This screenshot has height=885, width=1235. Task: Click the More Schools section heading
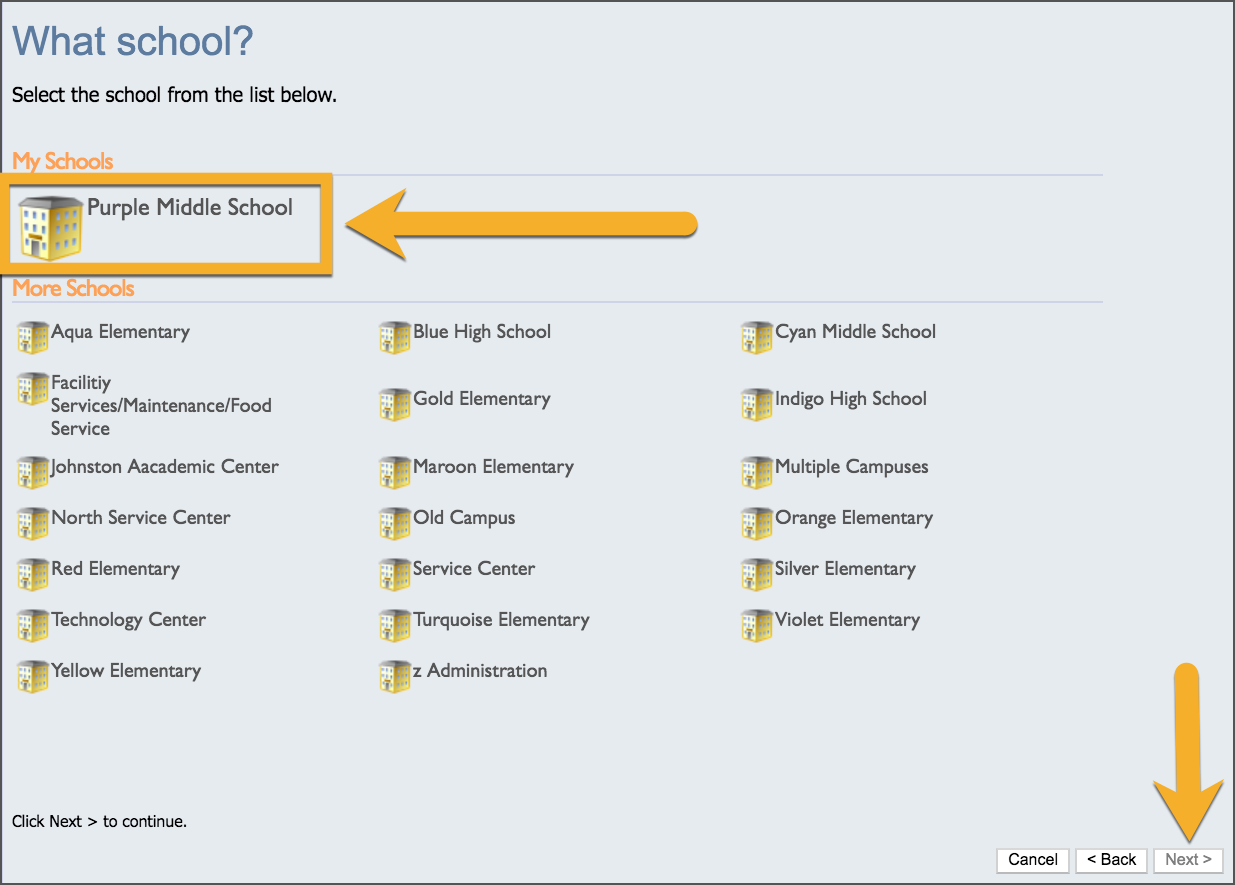[73, 289]
